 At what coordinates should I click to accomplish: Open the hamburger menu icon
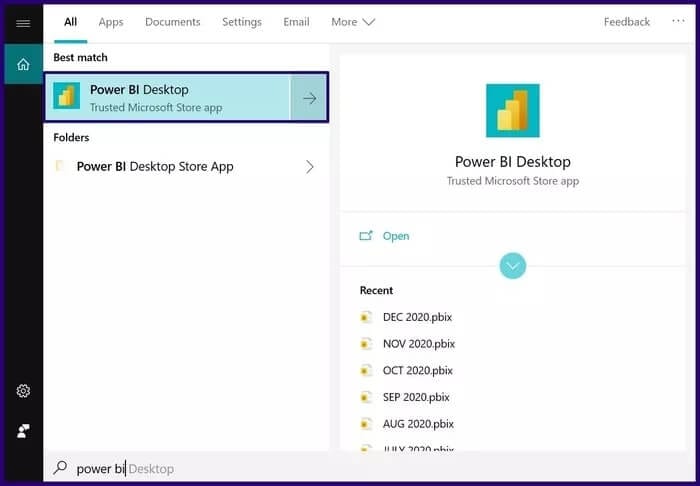tap(23, 23)
